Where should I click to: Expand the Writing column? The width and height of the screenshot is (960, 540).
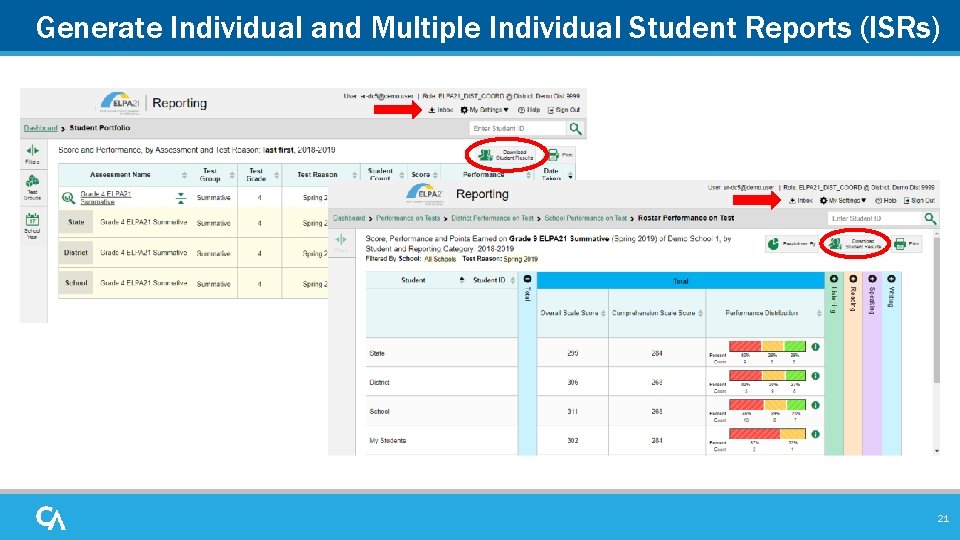(x=891, y=279)
